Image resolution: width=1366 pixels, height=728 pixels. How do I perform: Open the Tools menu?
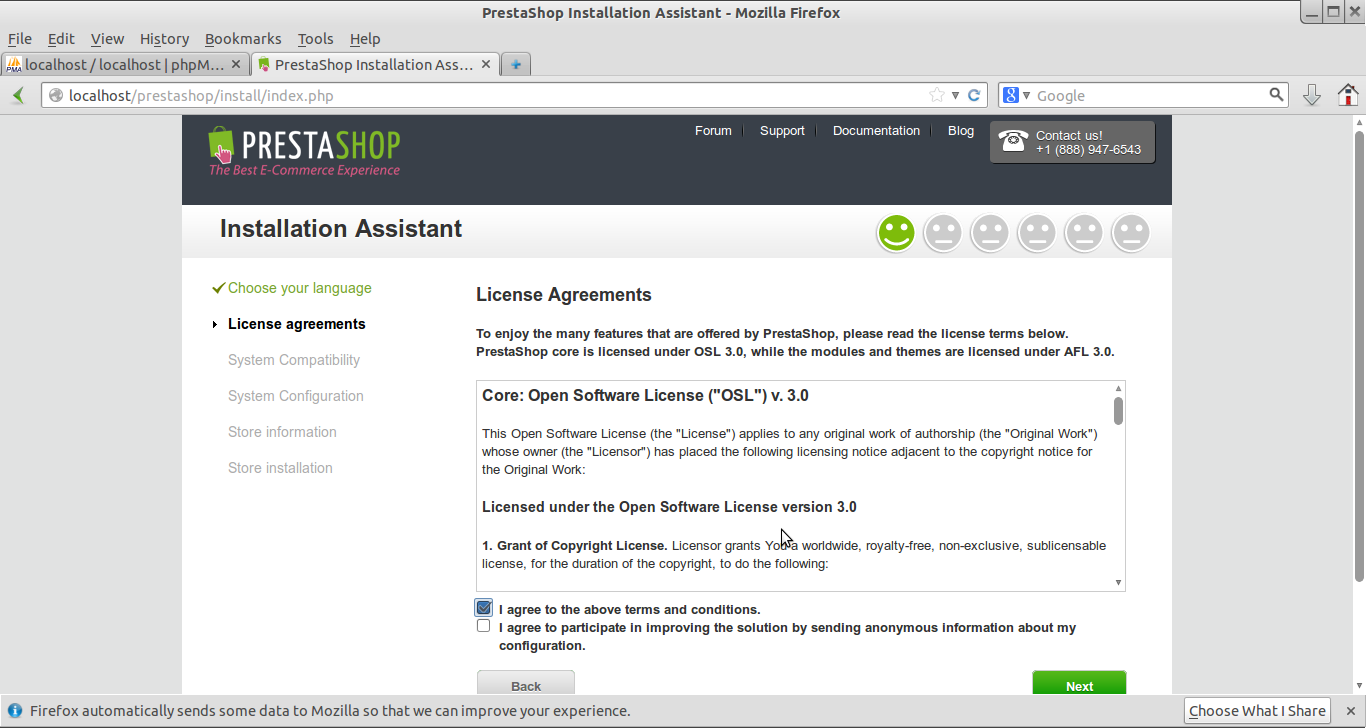(x=315, y=39)
